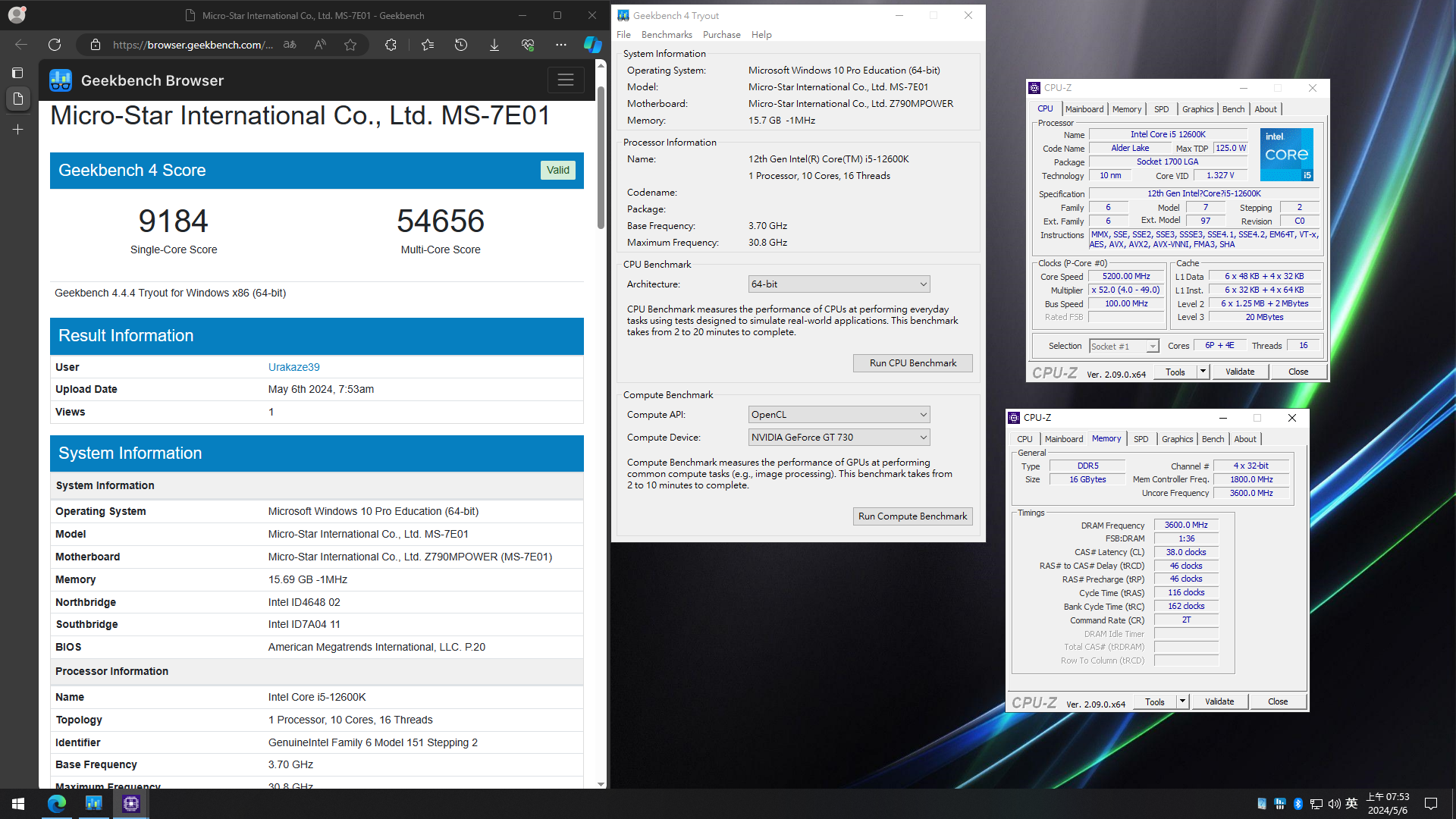Screen dimensions: 1456x819
Task: Open Windows Start menu
Action: (18, 803)
